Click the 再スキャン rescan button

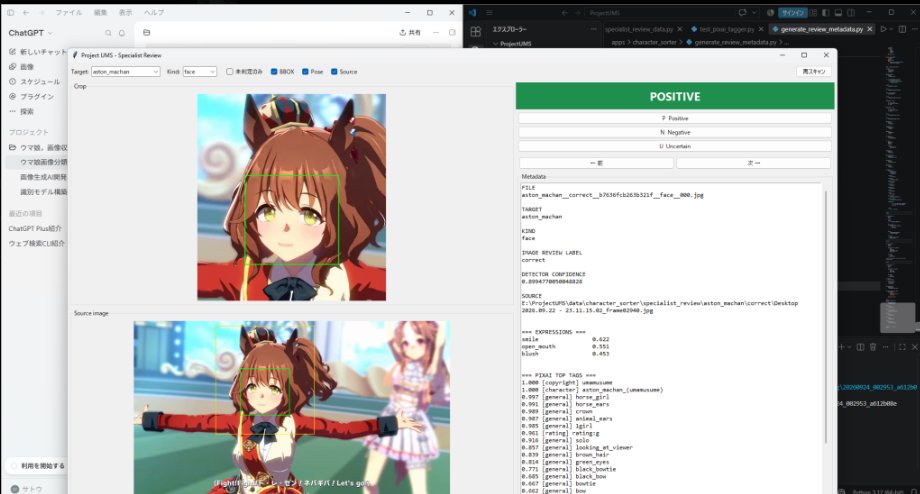(814, 72)
